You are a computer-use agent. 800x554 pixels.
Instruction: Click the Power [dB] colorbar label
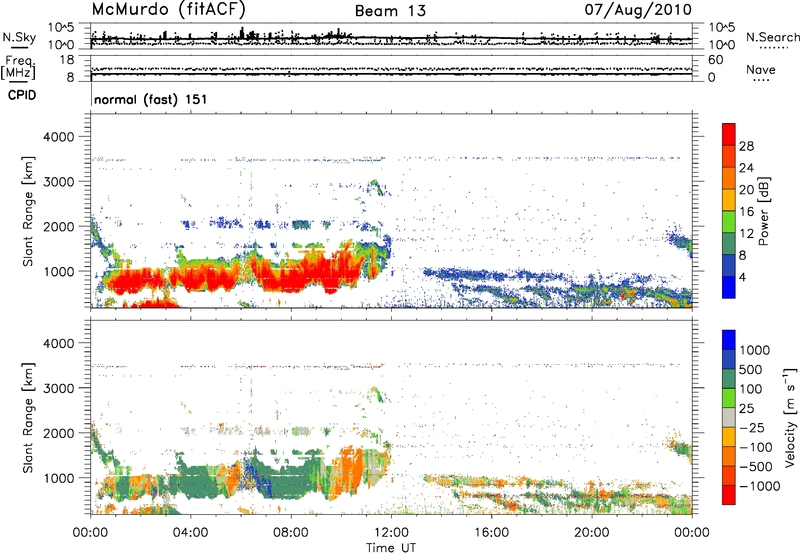763,211
